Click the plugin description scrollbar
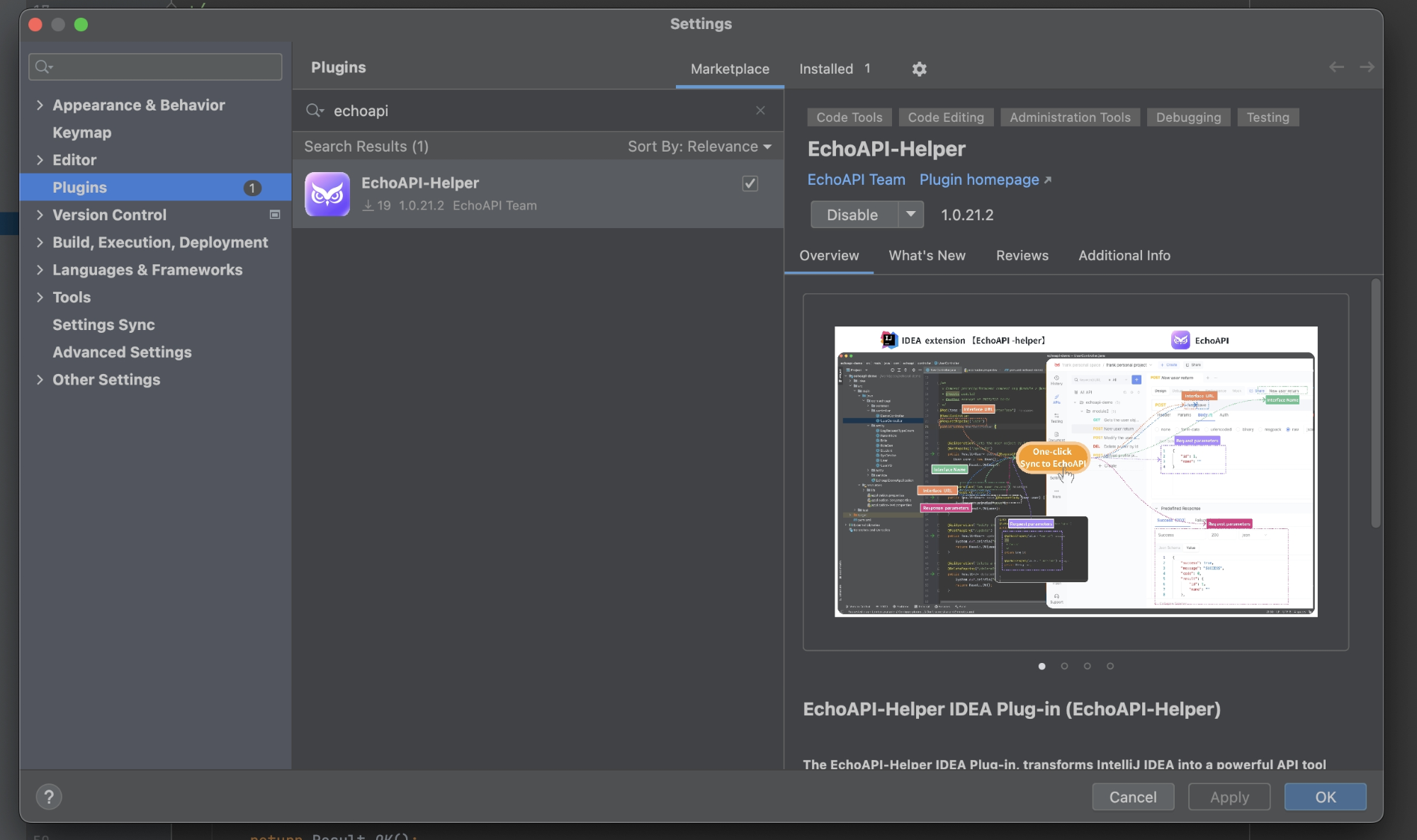Image resolution: width=1417 pixels, height=840 pixels. 1375,404
